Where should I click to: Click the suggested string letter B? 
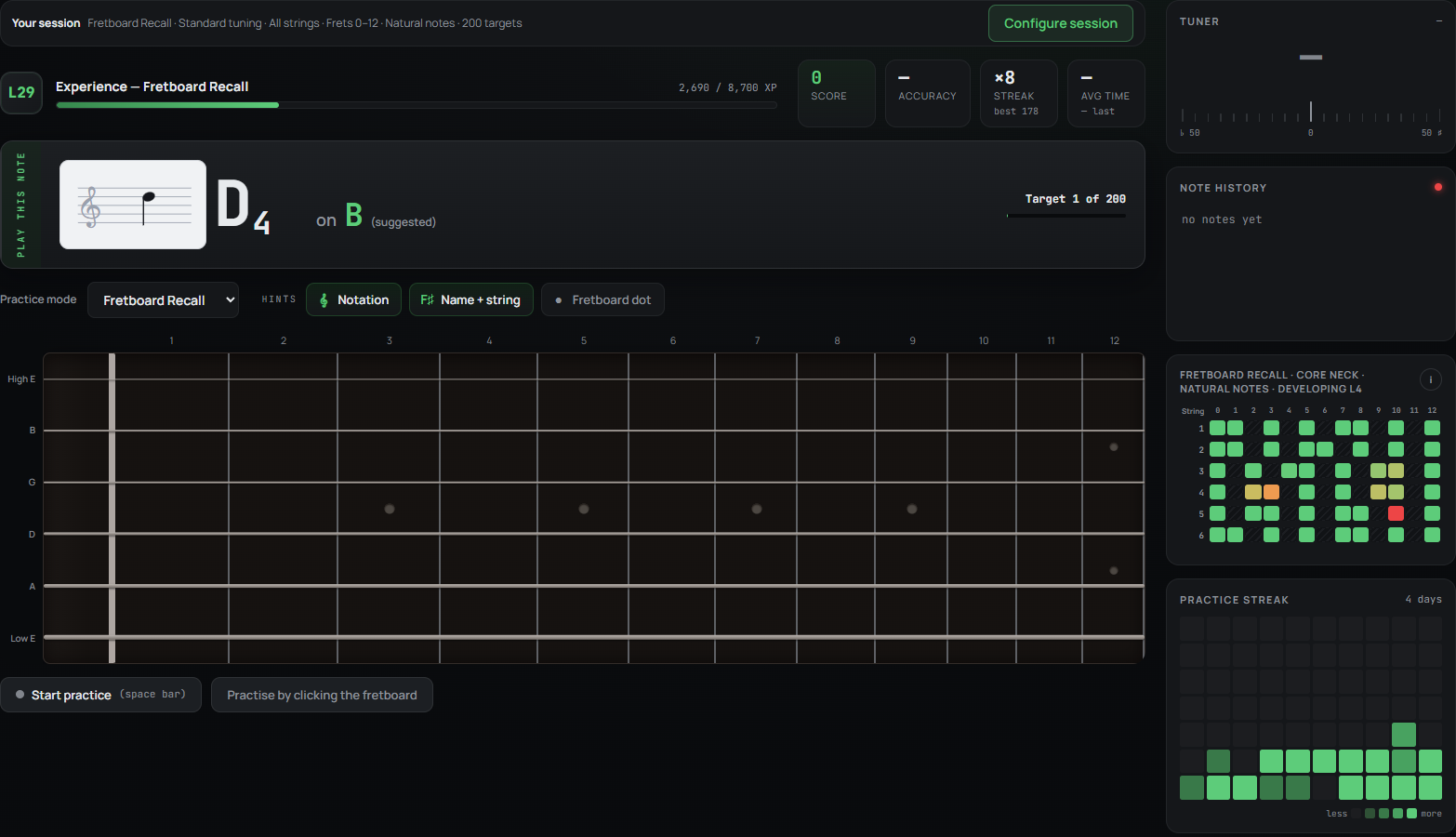pyautogui.click(x=354, y=215)
